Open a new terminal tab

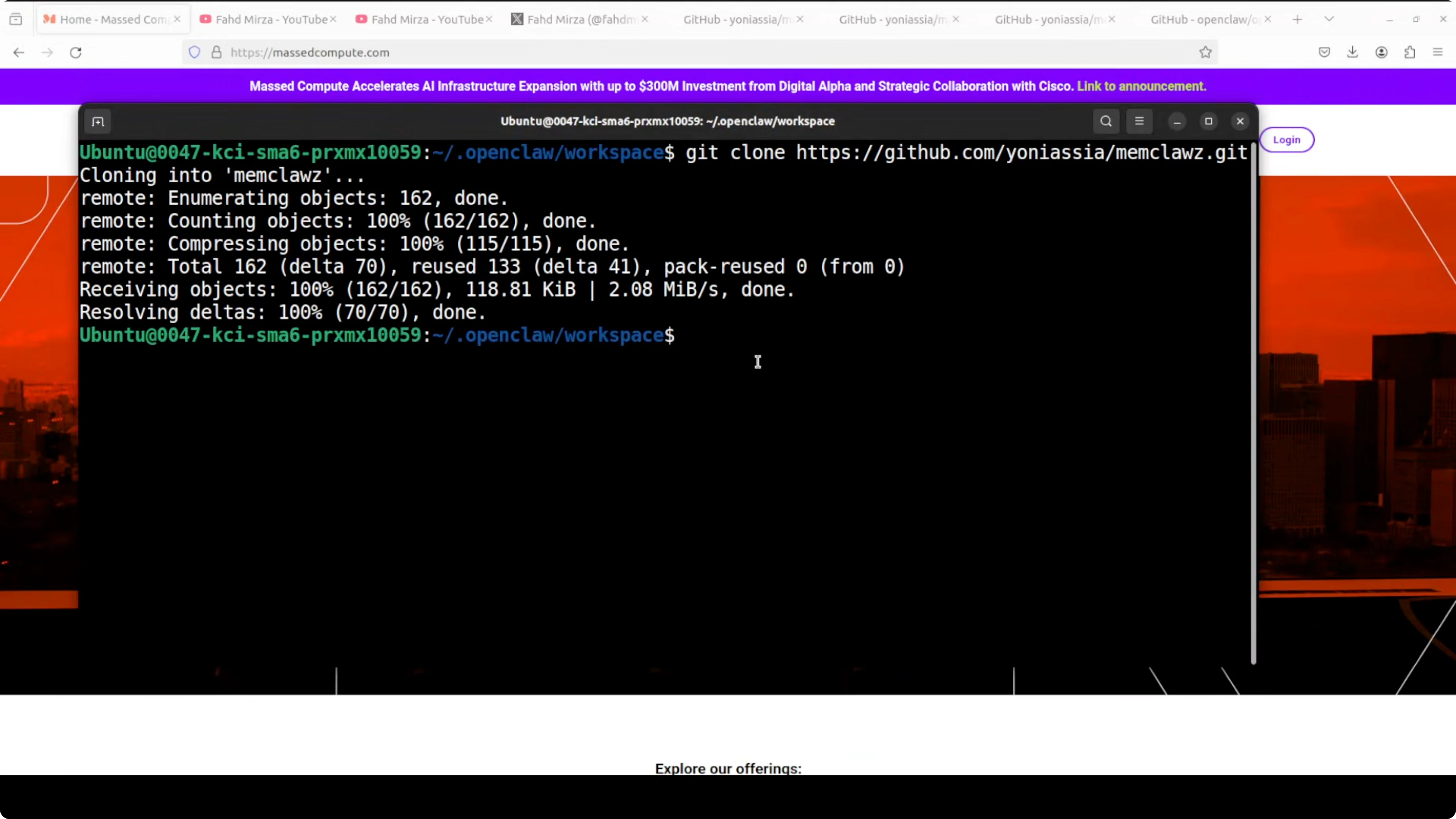click(x=98, y=121)
